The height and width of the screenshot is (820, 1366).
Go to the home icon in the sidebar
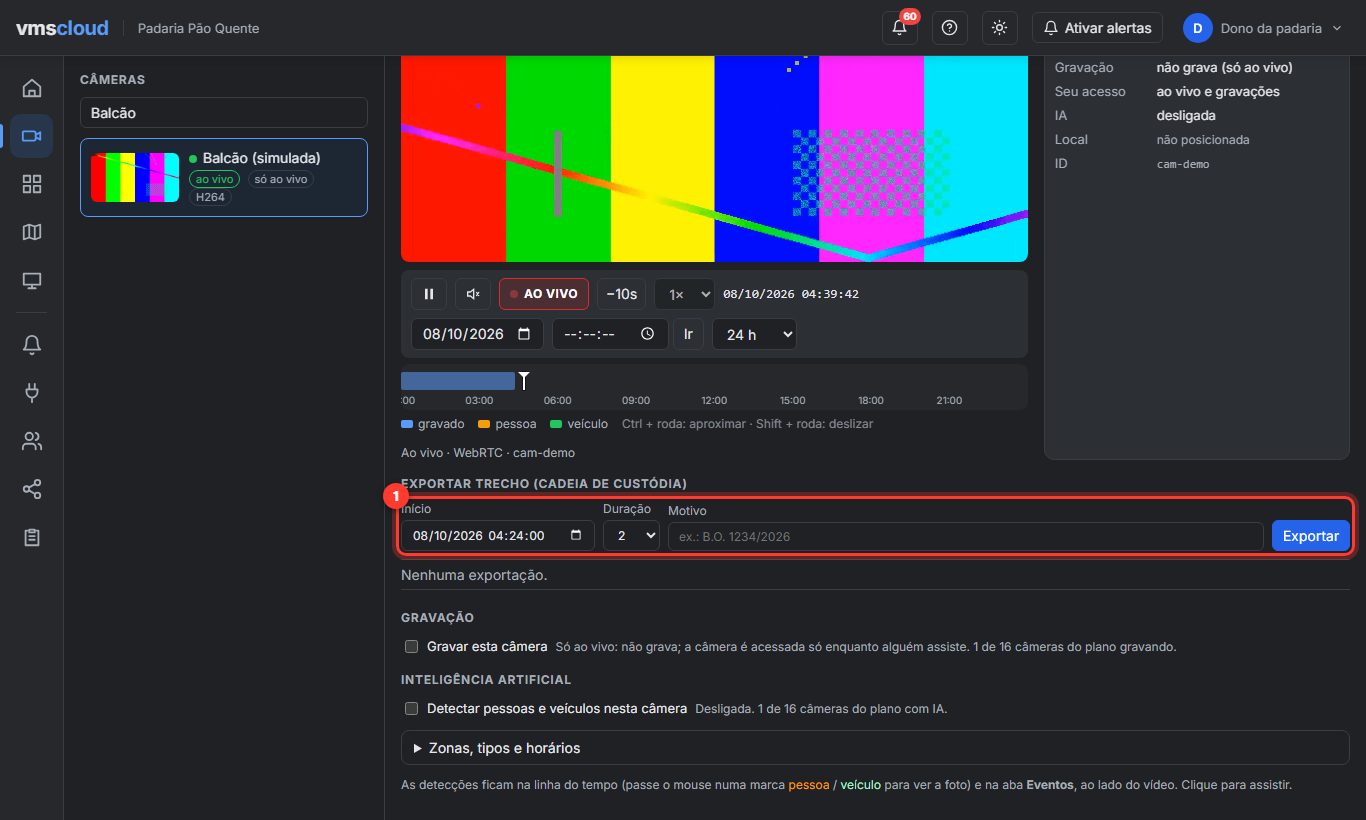(32, 88)
